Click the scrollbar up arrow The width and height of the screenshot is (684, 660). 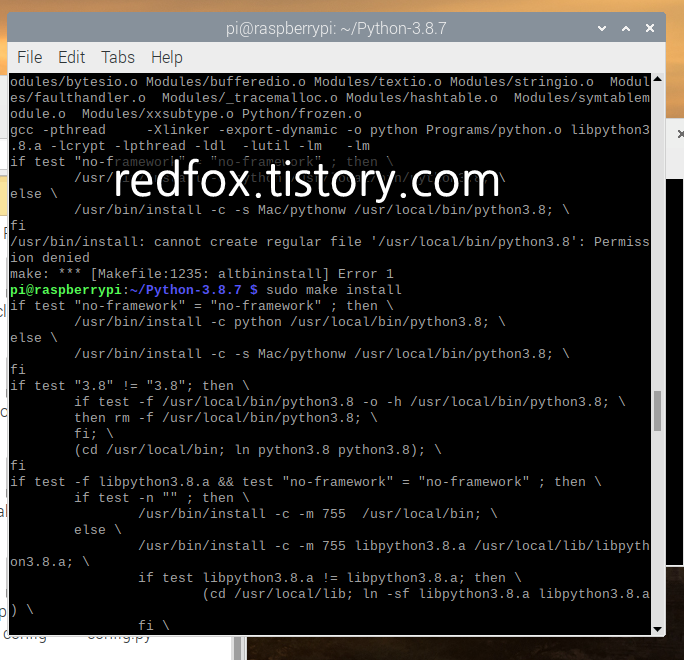(x=657, y=79)
